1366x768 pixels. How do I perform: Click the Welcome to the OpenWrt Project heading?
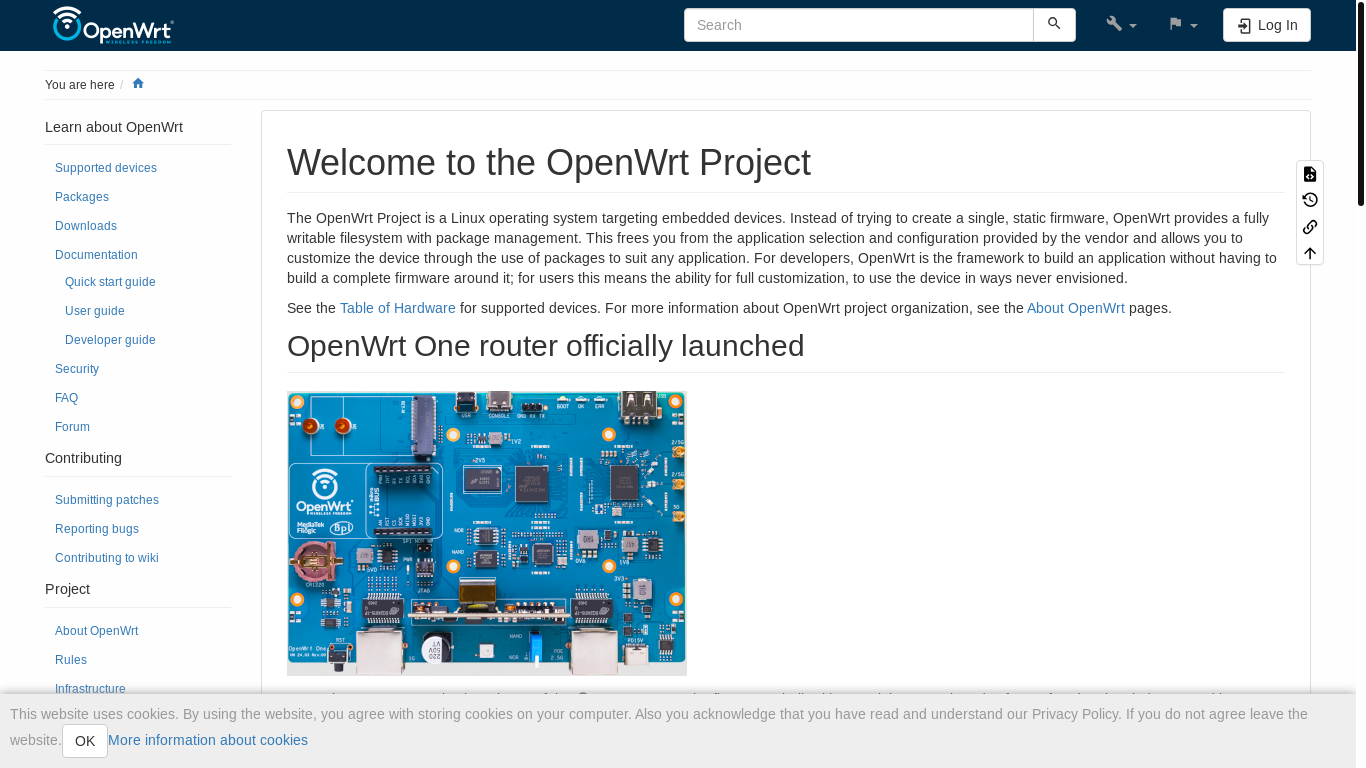click(x=549, y=163)
